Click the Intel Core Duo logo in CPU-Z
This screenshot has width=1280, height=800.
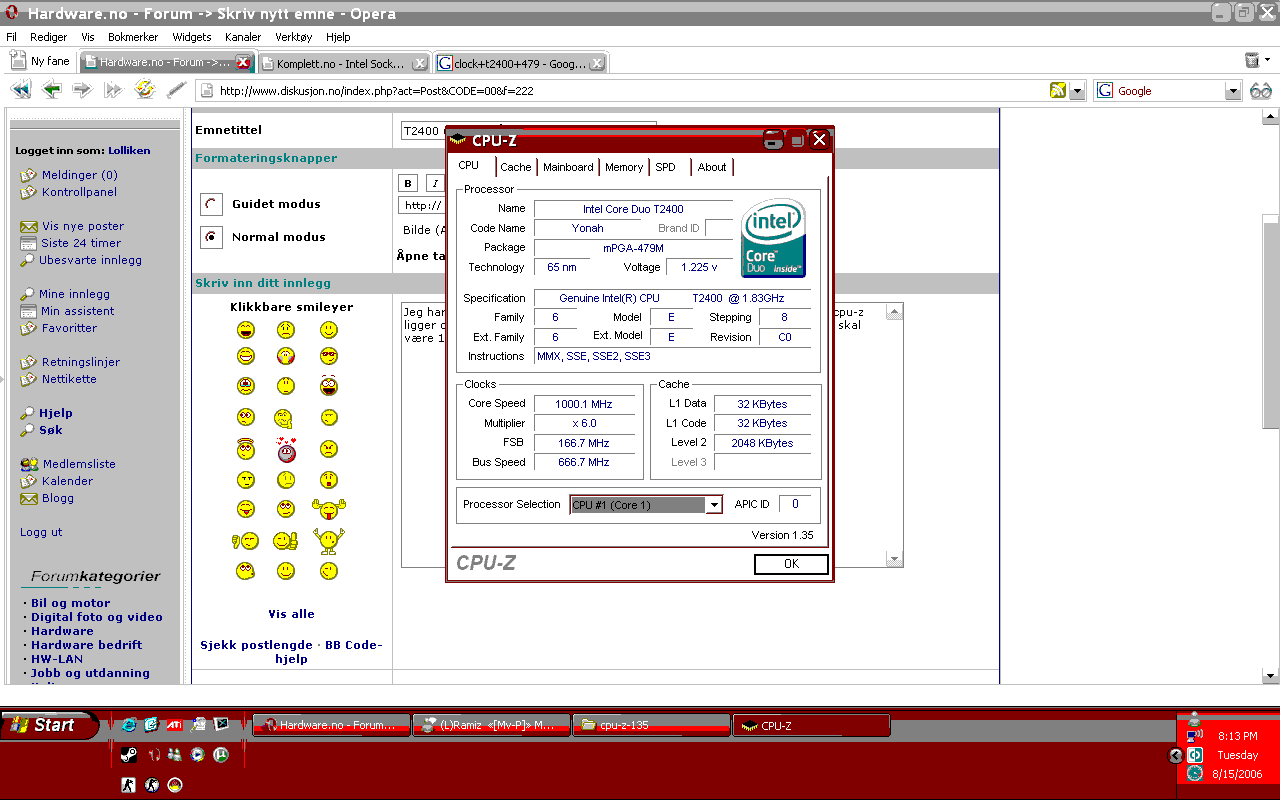point(774,238)
